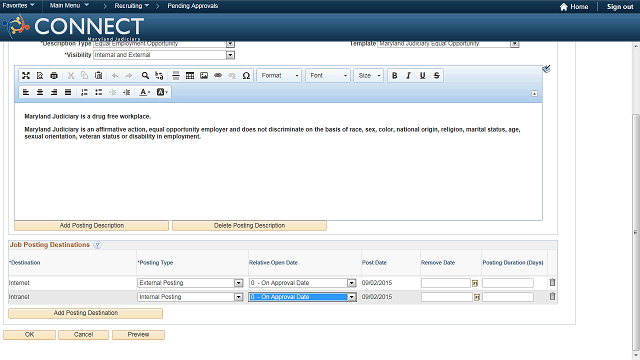Delete the Internet destination row

point(552,282)
